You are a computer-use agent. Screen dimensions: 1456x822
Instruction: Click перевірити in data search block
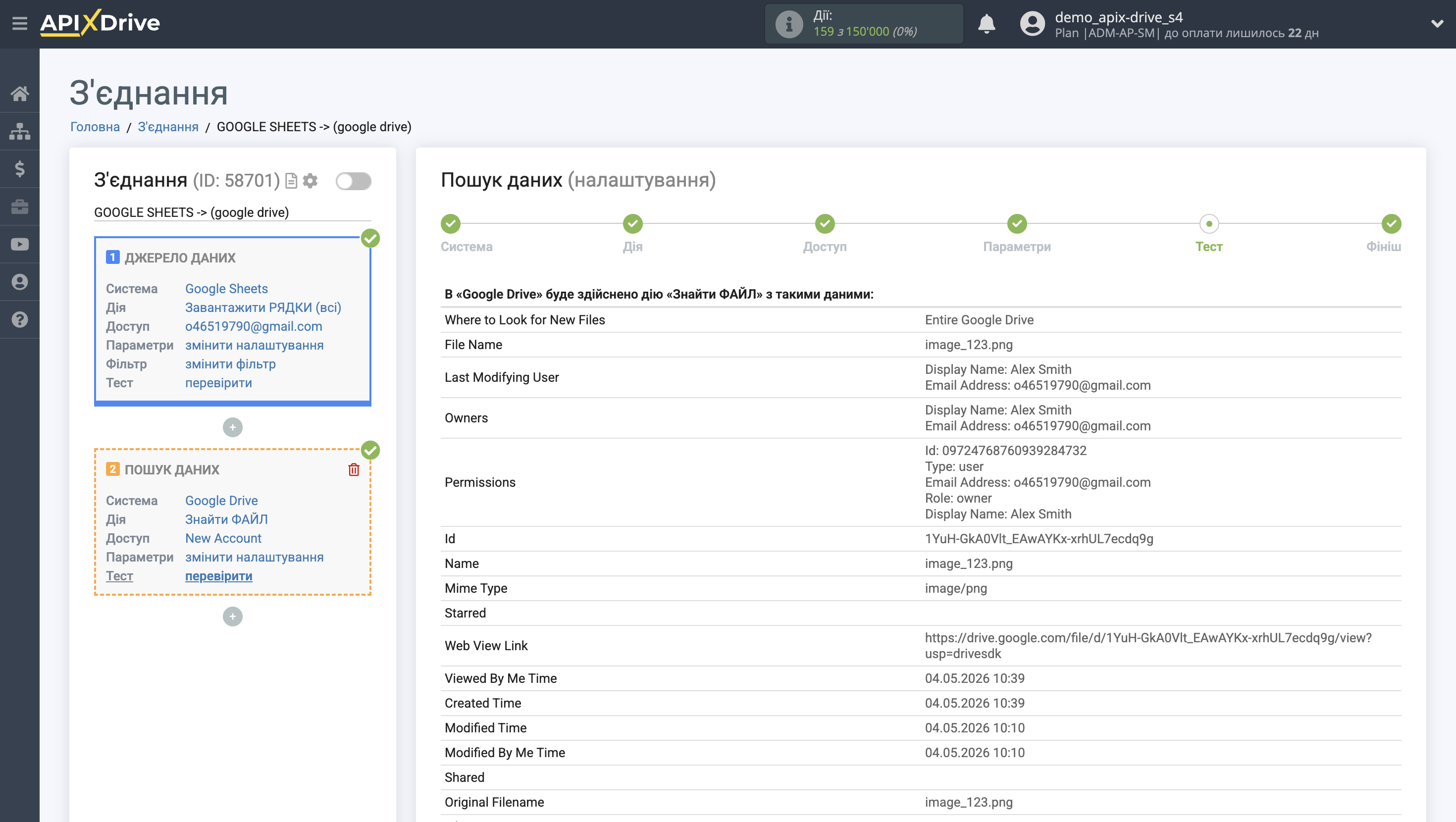point(218,575)
